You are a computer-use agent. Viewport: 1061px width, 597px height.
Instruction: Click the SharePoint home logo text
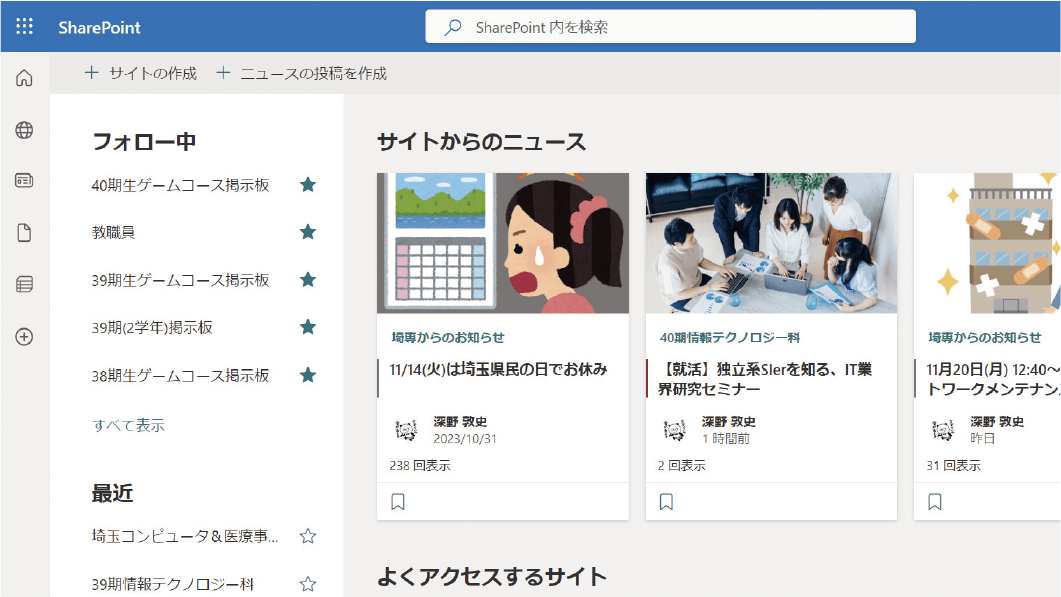[x=99, y=28]
